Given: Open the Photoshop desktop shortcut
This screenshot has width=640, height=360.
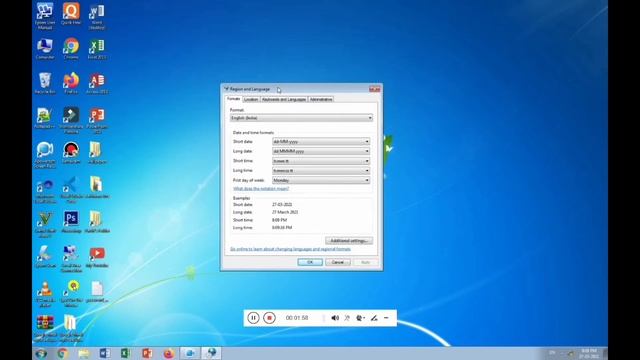Looking at the screenshot, I should coord(71,222).
